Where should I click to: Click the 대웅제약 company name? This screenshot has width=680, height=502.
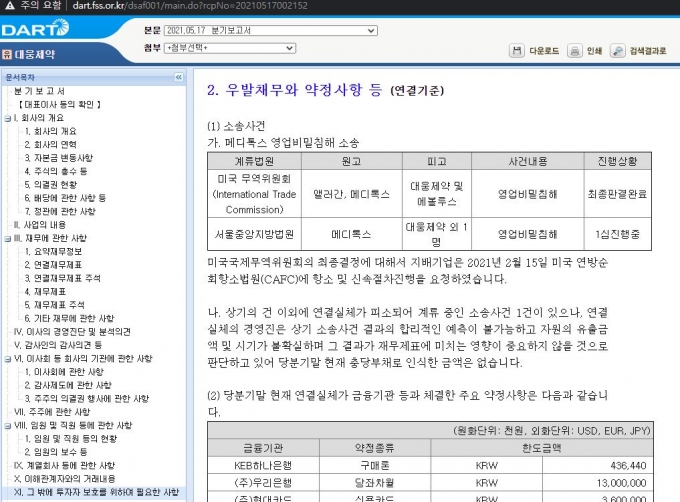point(35,54)
